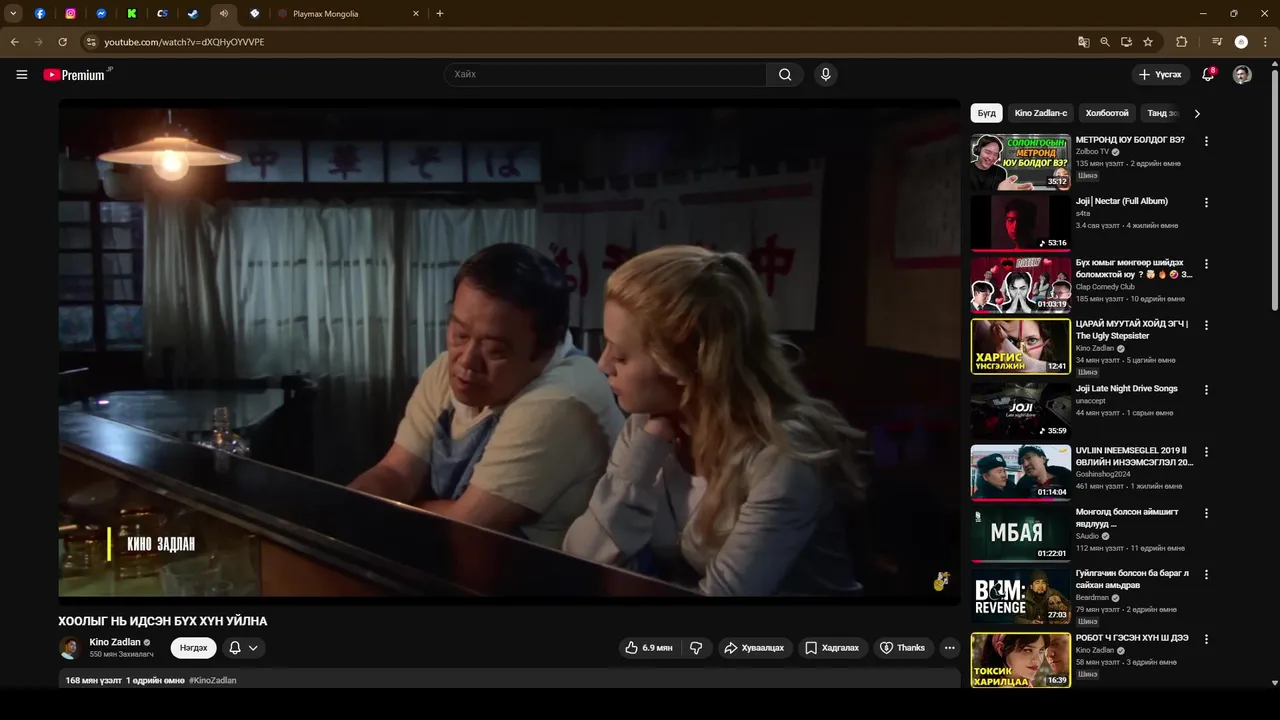This screenshot has height=720, width=1280.
Task: Select the Холбоотой filter chip
Action: click(x=1107, y=113)
